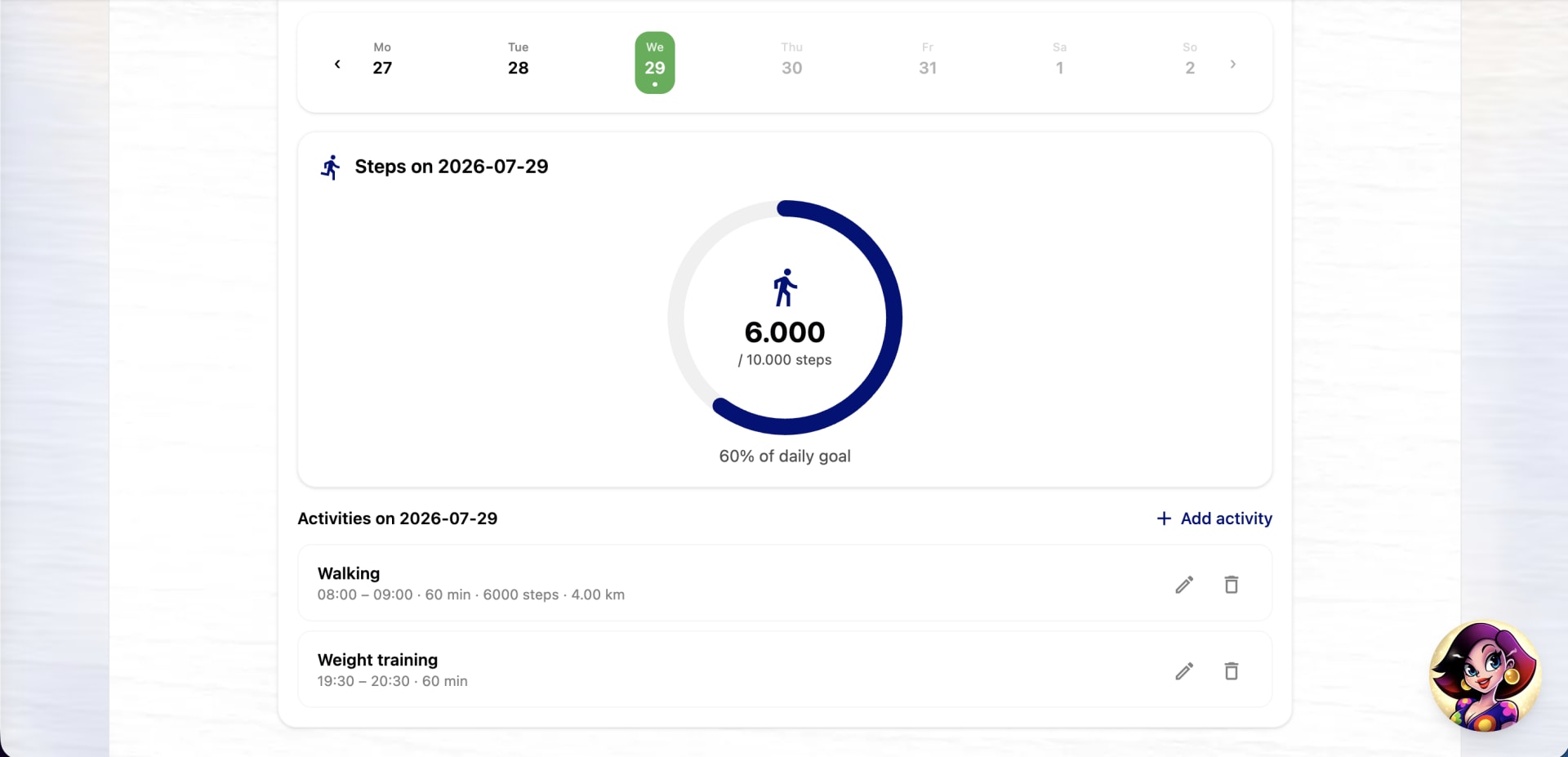Go to previous week with left chevron
The image size is (1568, 757).
pyautogui.click(x=337, y=64)
